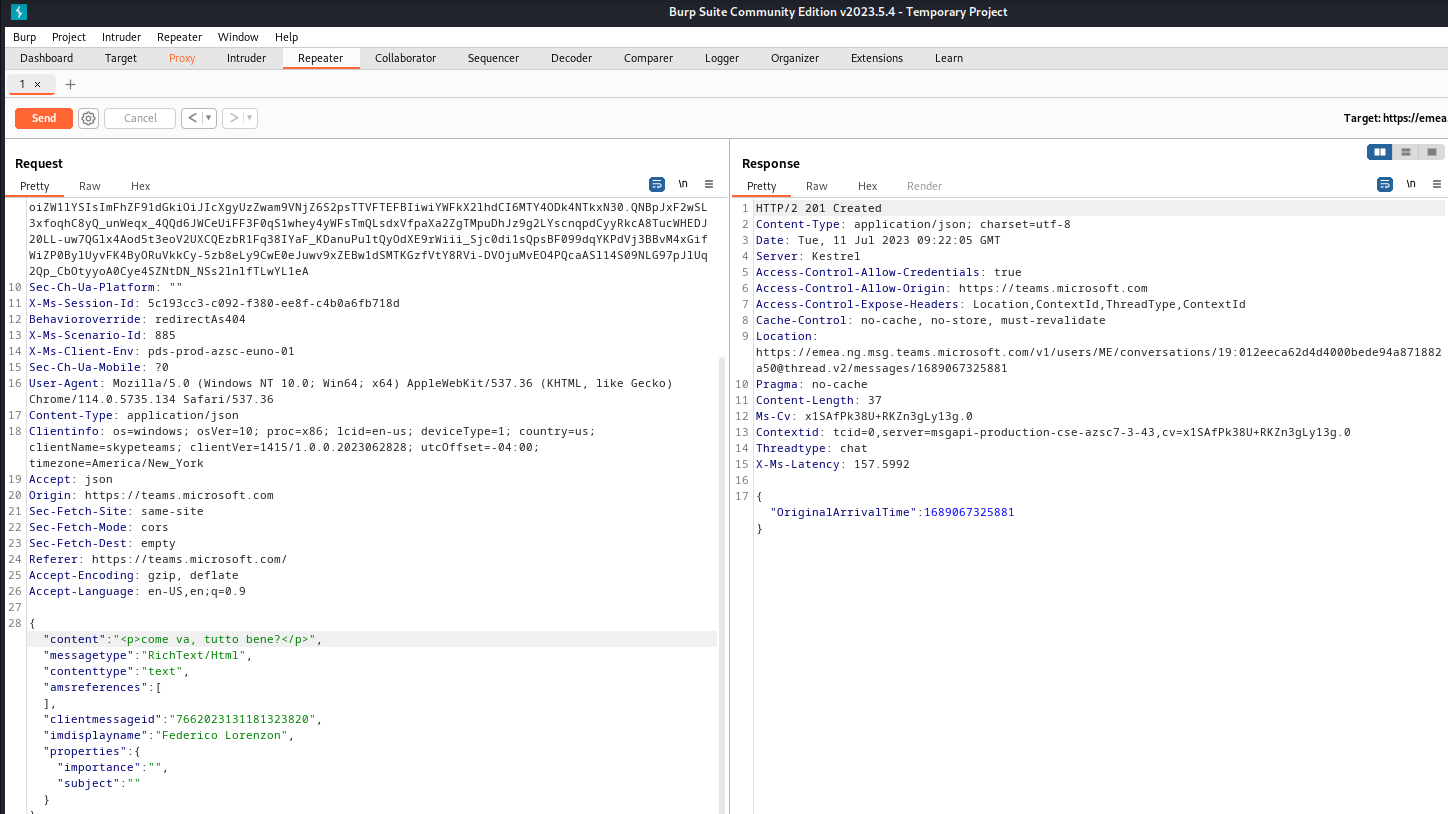
Task: Switch to the Sequencer tab
Action: pos(493,58)
